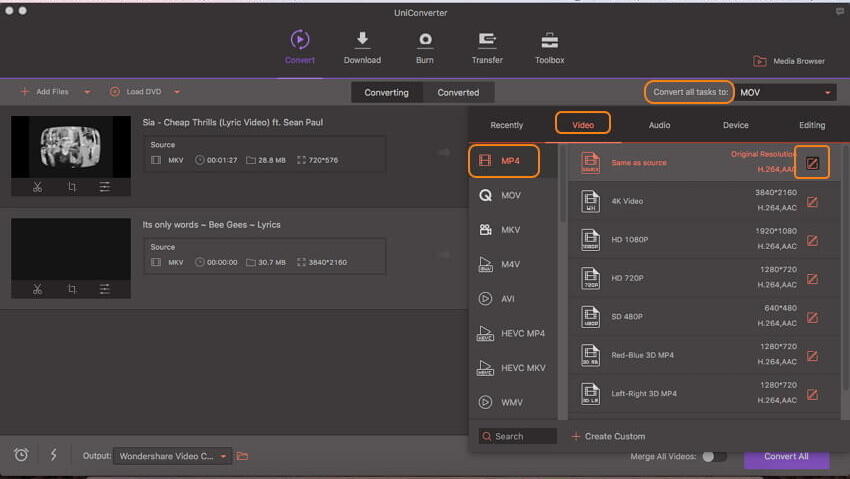Click the format Search field
Screen dimensions: 850x479
pyautogui.click(x=518, y=436)
